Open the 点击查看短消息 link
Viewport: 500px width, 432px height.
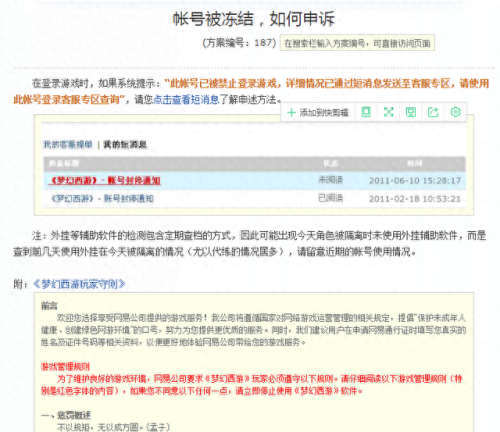(186, 99)
